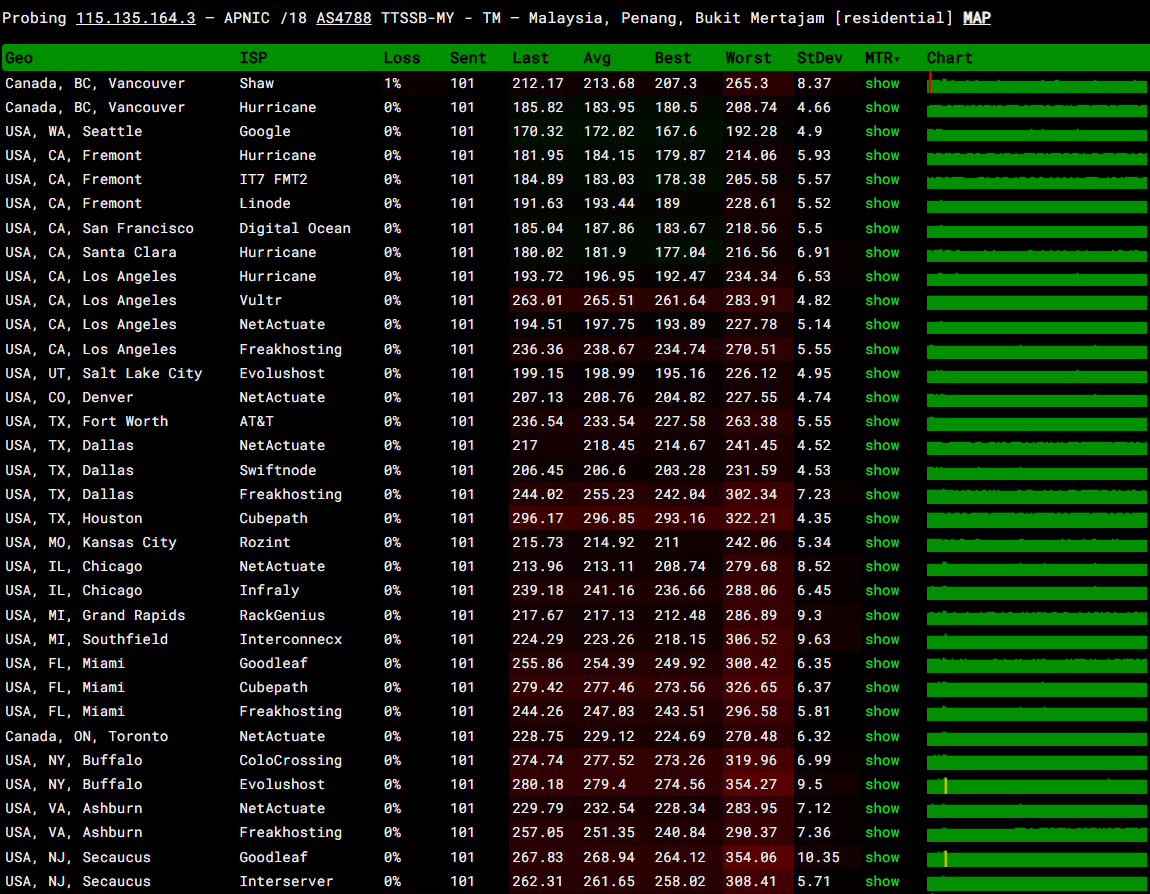Show MTR for Los Angeles Freakhosting row

882,350
